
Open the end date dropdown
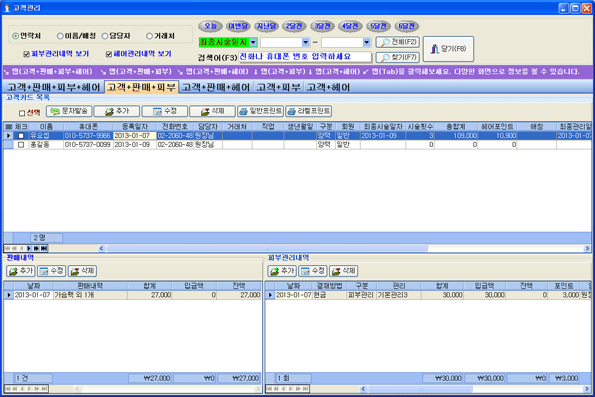(x=367, y=42)
